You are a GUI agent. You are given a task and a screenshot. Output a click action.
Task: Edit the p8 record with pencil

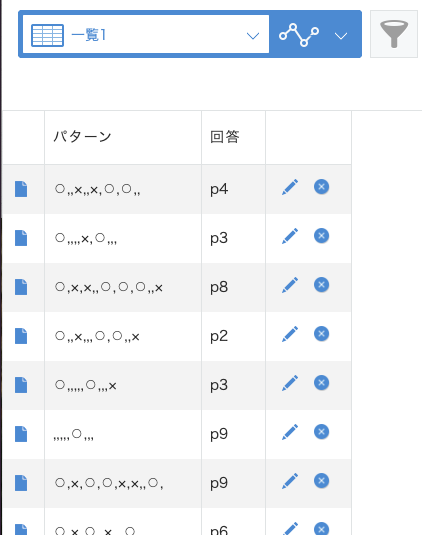click(x=290, y=285)
